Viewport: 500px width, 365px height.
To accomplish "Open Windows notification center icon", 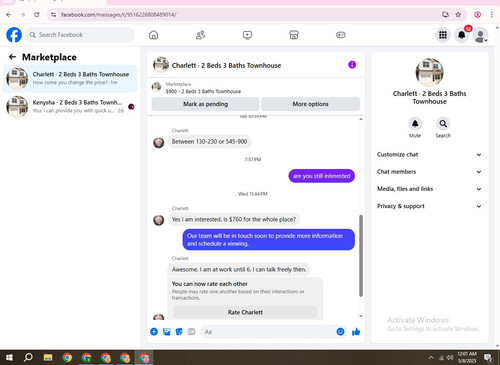I will (488, 358).
